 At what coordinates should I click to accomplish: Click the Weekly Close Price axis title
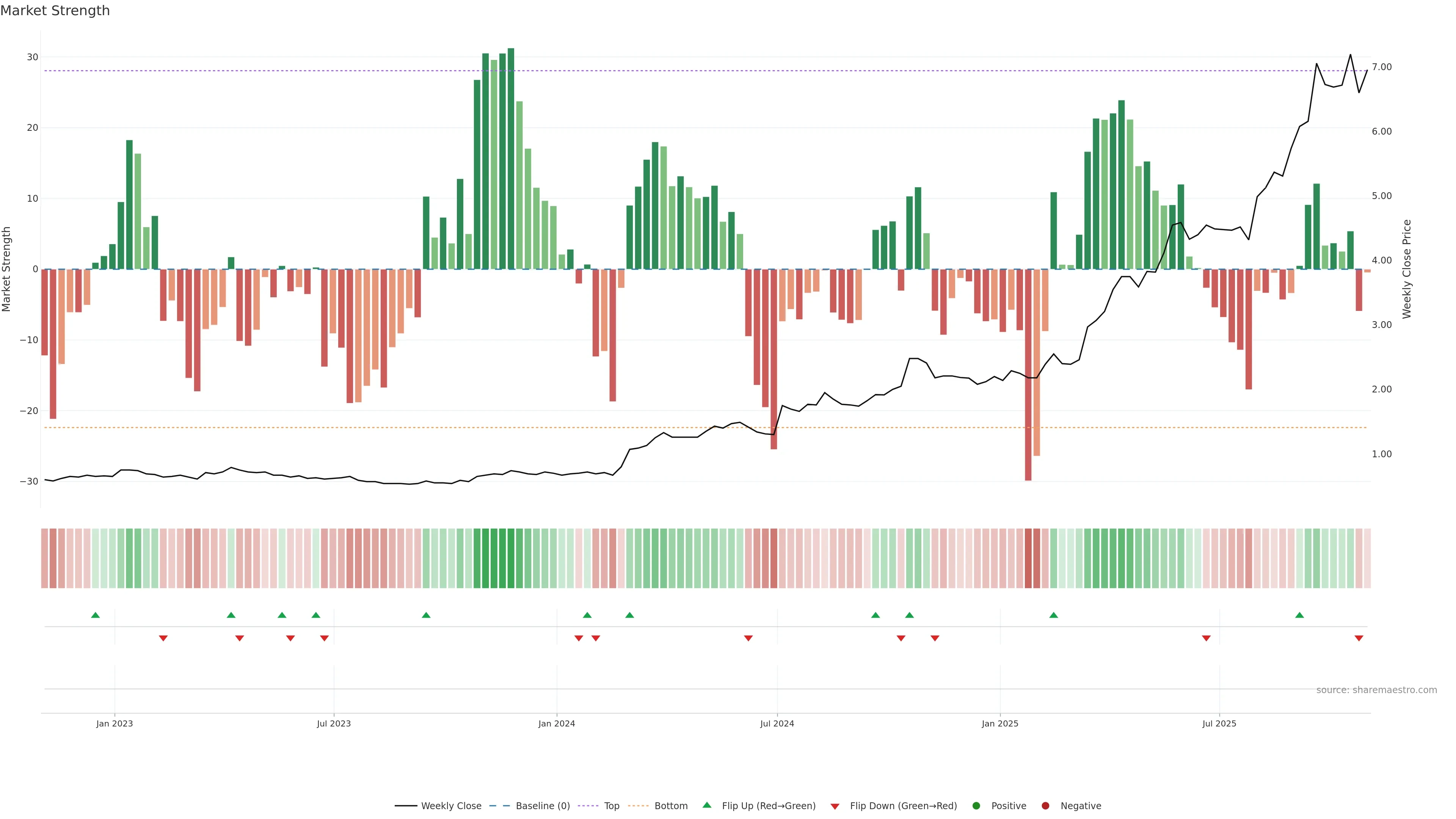coord(1407,269)
